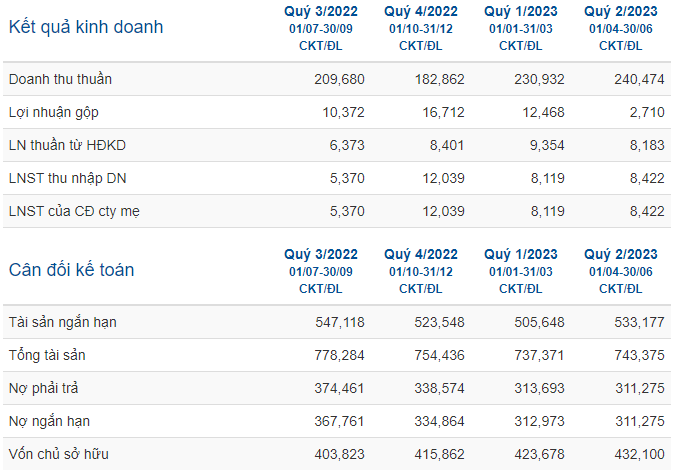Click the 'Vốn chủ sở hữu' row label
Viewport: 674px width, 470px height.
58,454
